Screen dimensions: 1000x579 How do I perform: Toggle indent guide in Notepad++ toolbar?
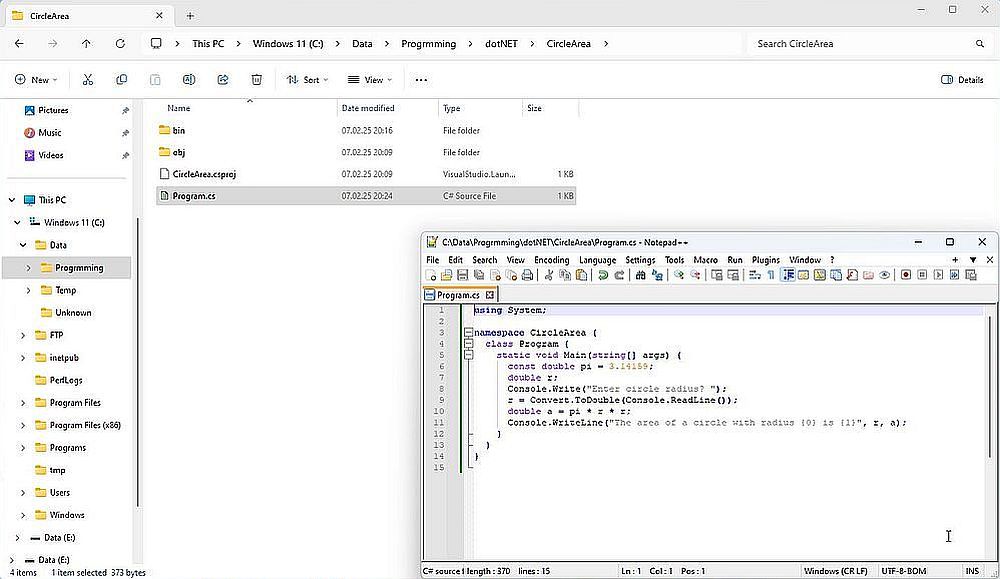(788, 275)
